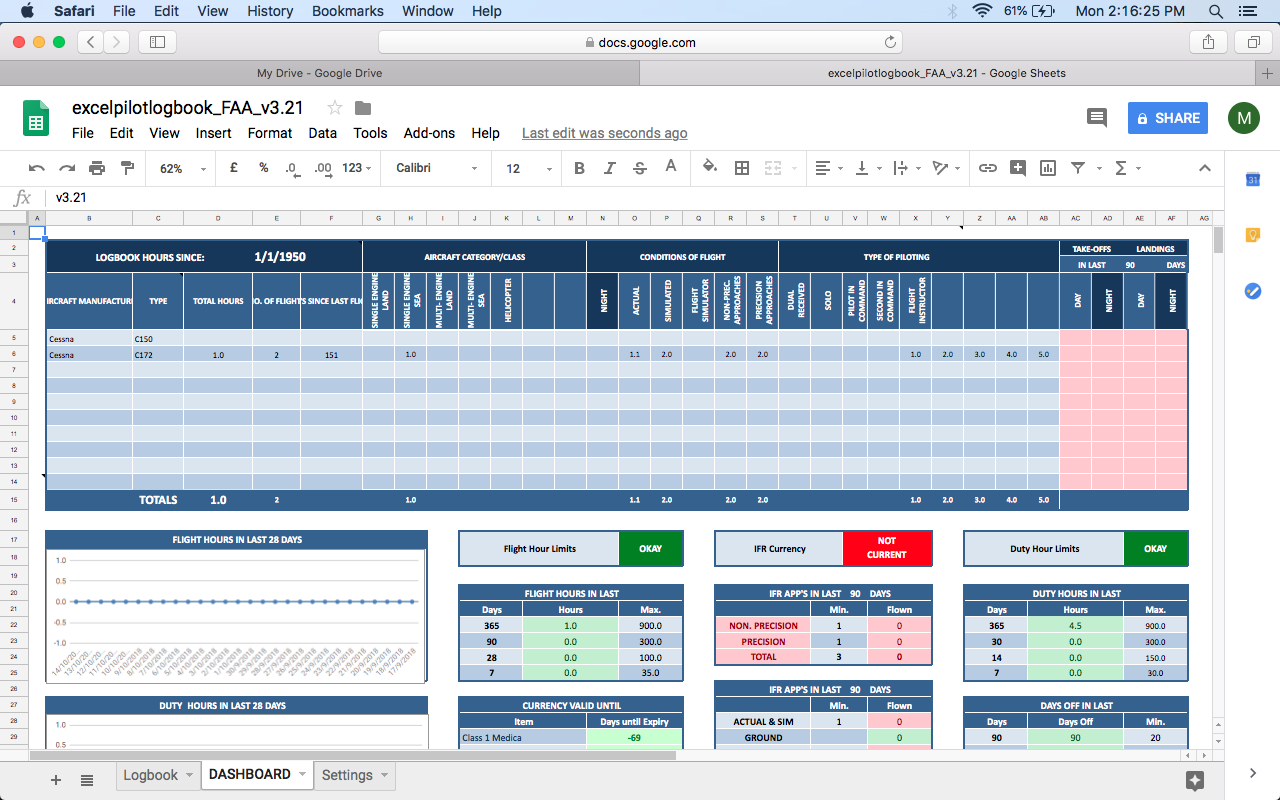The width and height of the screenshot is (1280, 800).
Task: Redo the last undone action
Action: click(67, 168)
